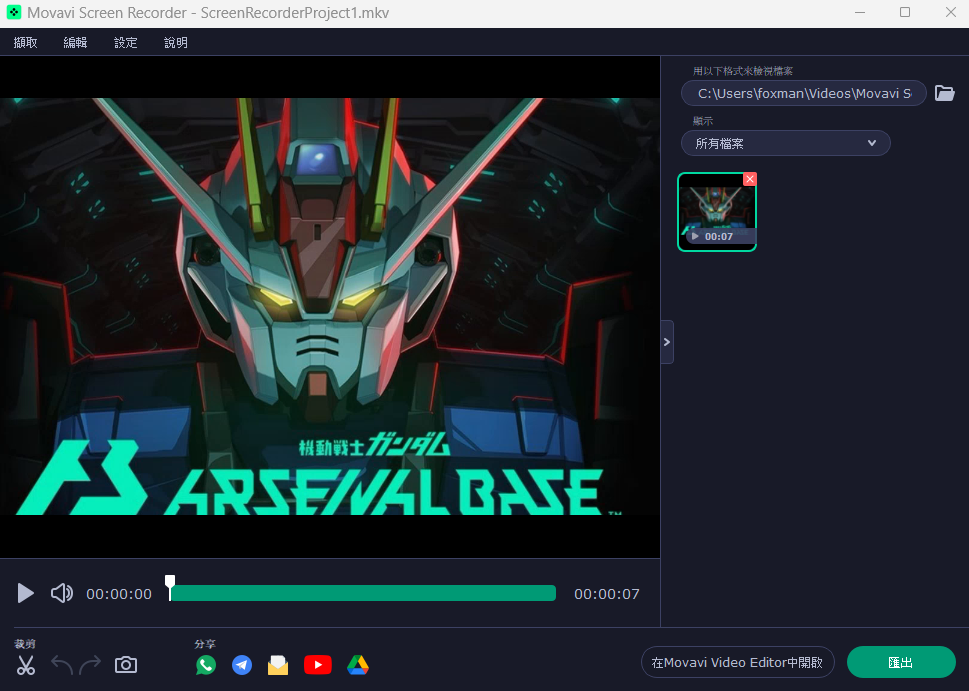Open the folder browse icon
The height and width of the screenshot is (691, 969).
[944, 93]
